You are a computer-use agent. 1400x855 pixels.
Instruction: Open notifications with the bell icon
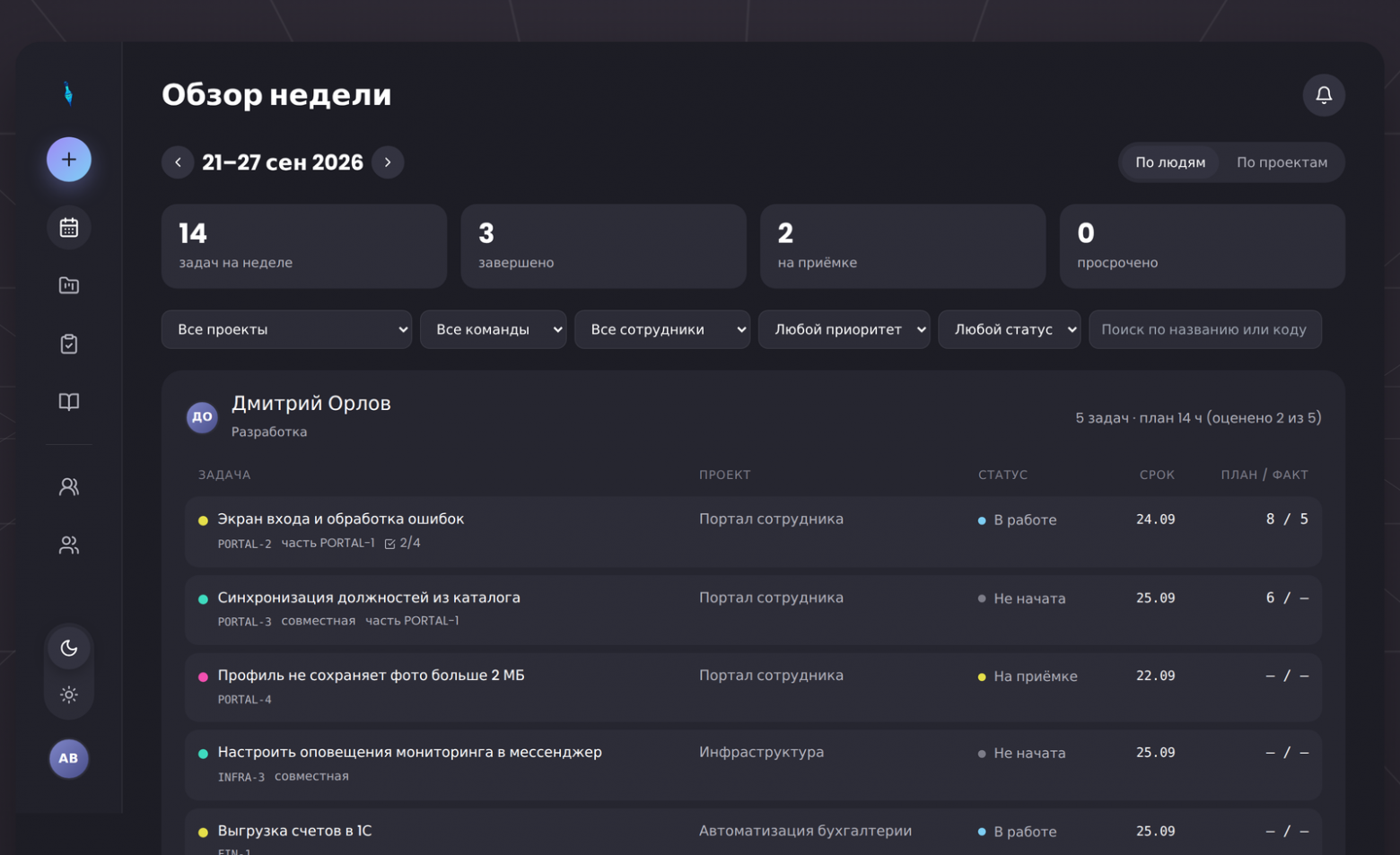pyautogui.click(x=1324, y=95)
